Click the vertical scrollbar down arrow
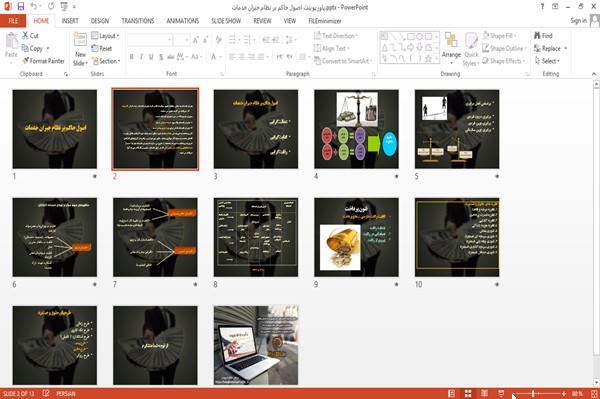 [x=596, y=383]
